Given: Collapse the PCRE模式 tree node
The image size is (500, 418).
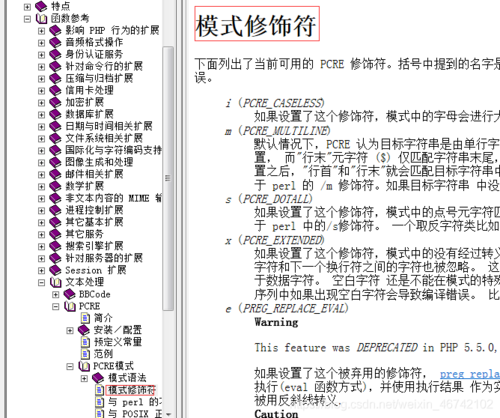Looking at the screenshot, I should point(70,367).
